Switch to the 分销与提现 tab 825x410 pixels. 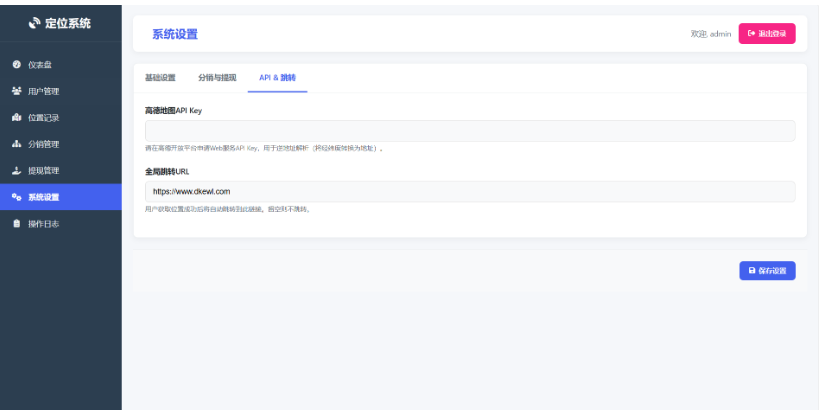[x=217, y=78]
